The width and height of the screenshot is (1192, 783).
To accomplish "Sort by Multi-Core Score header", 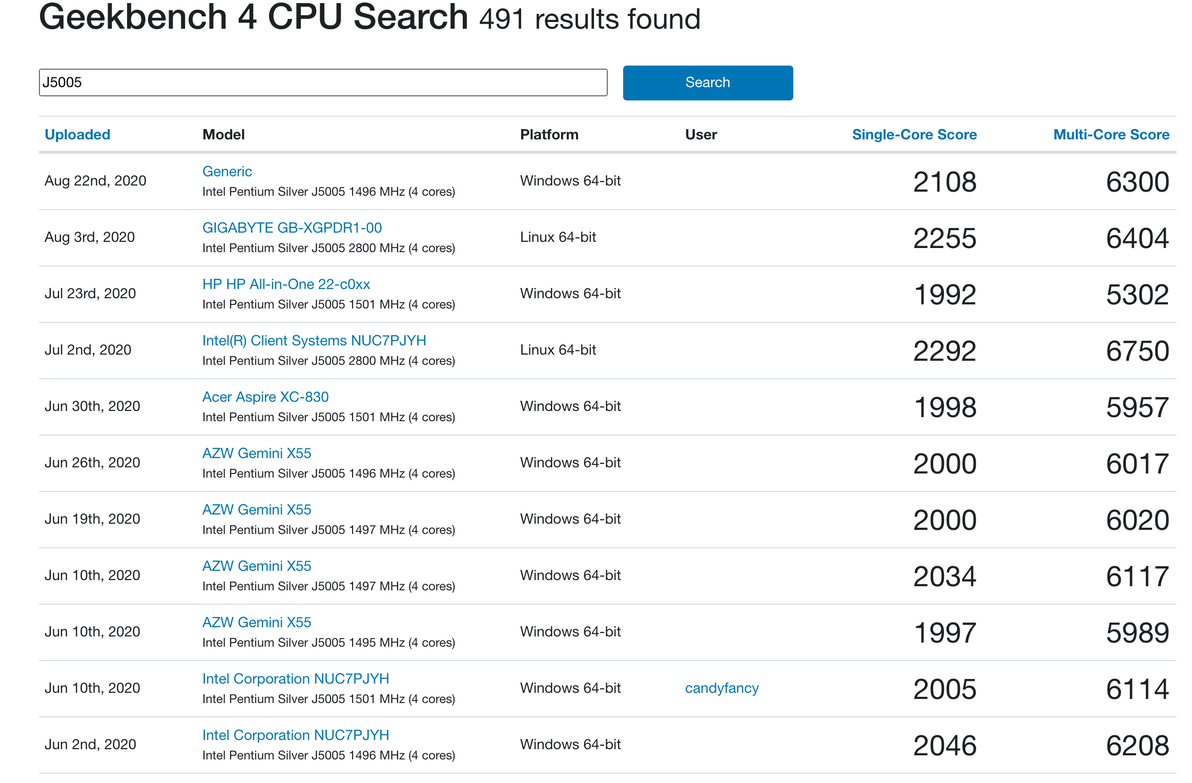I will [1111, 135].
